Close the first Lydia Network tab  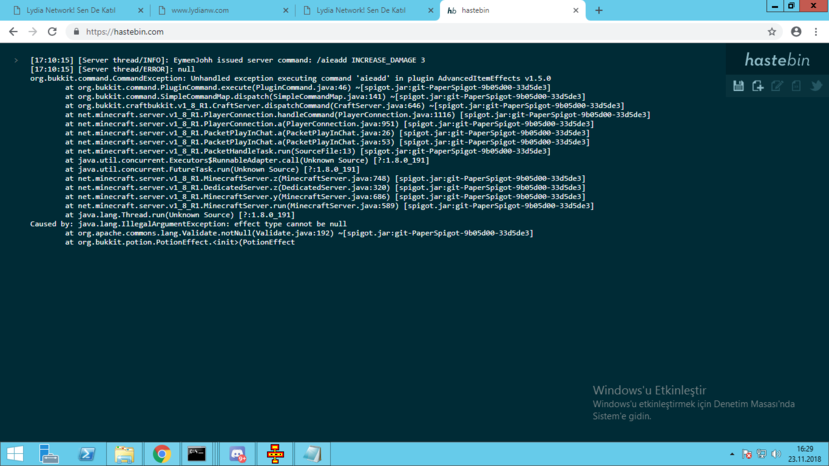140,11
